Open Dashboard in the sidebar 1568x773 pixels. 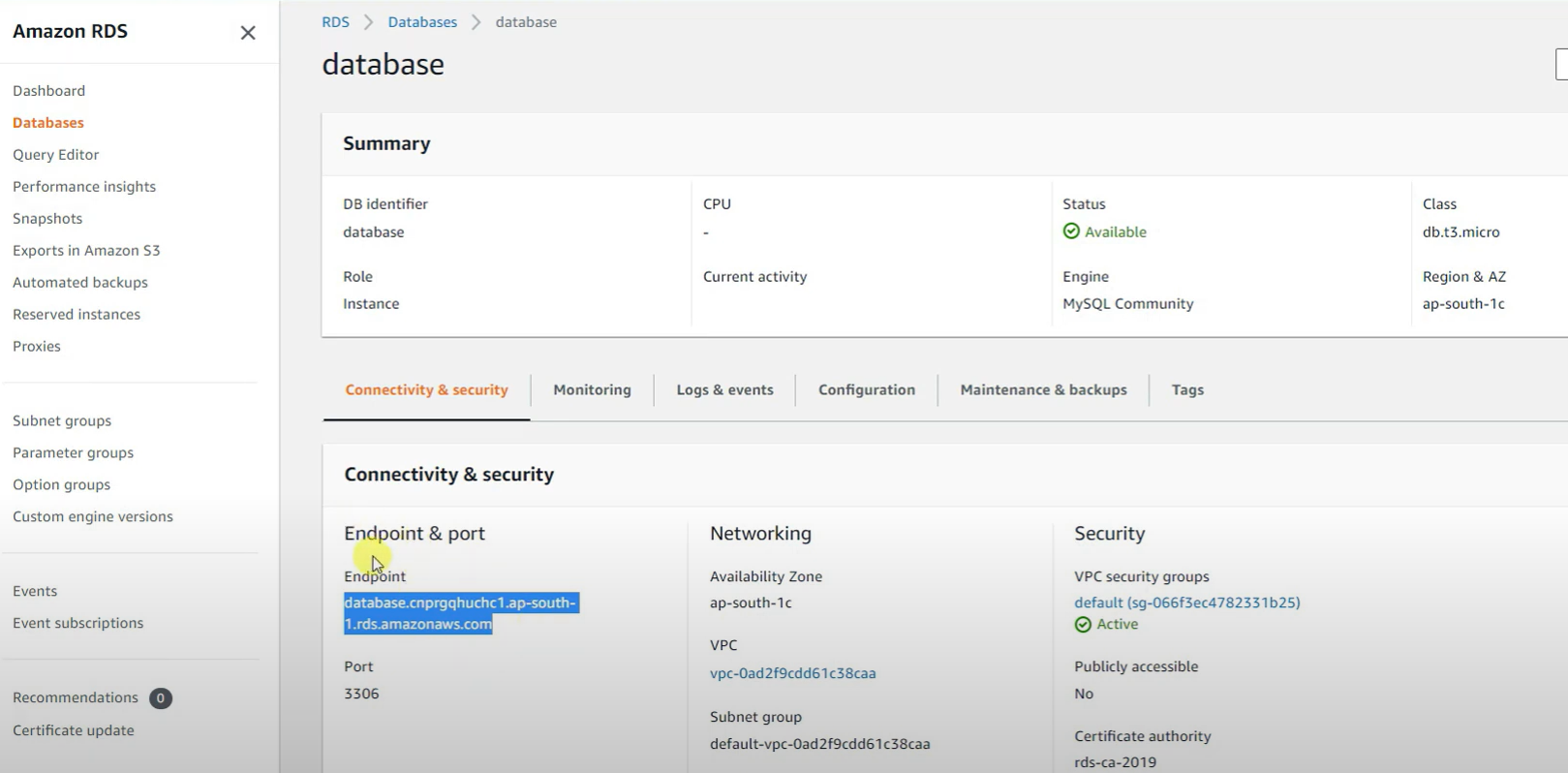coord(48,91)
